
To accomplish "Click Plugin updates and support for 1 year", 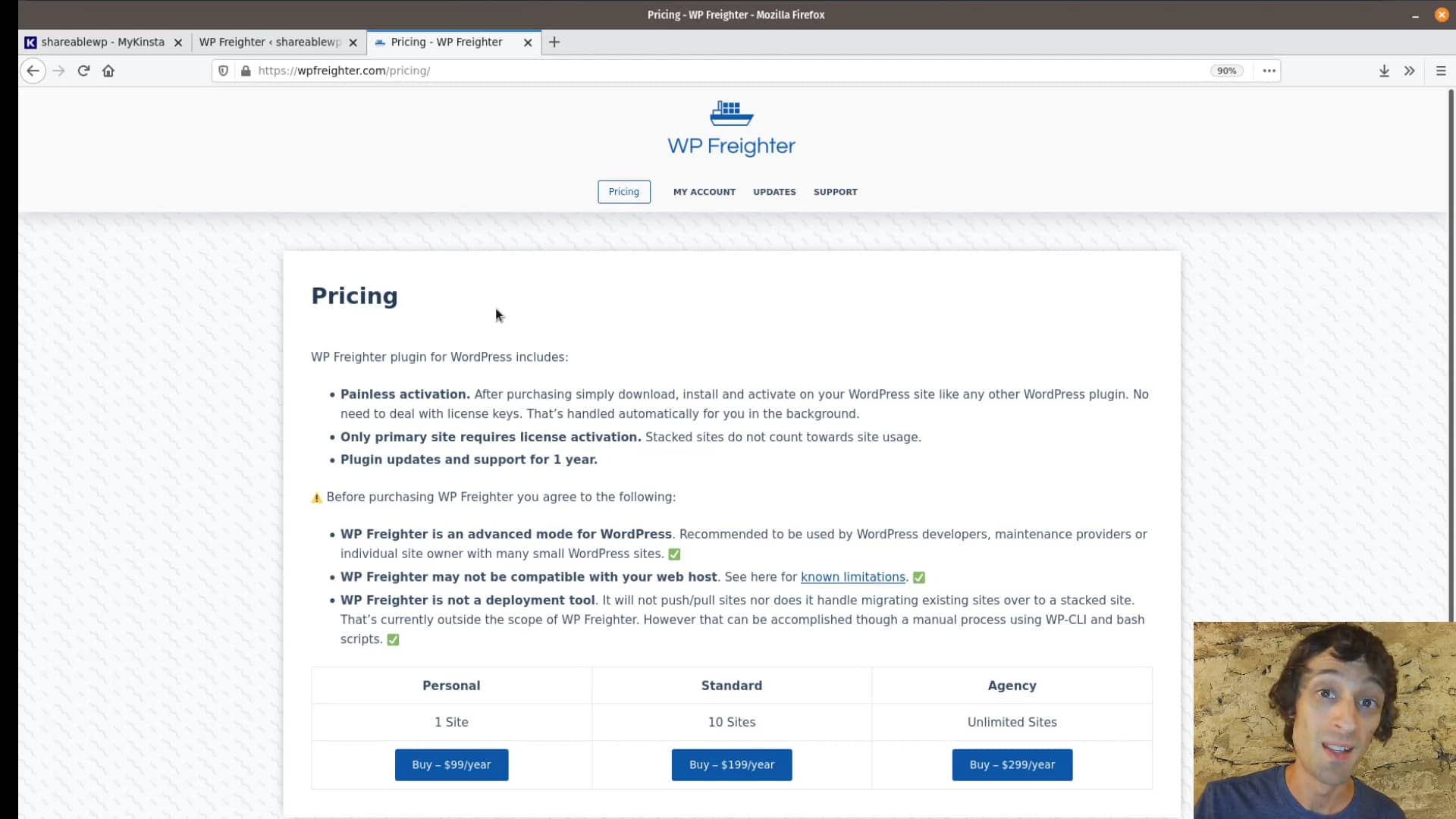I will 469,460.
